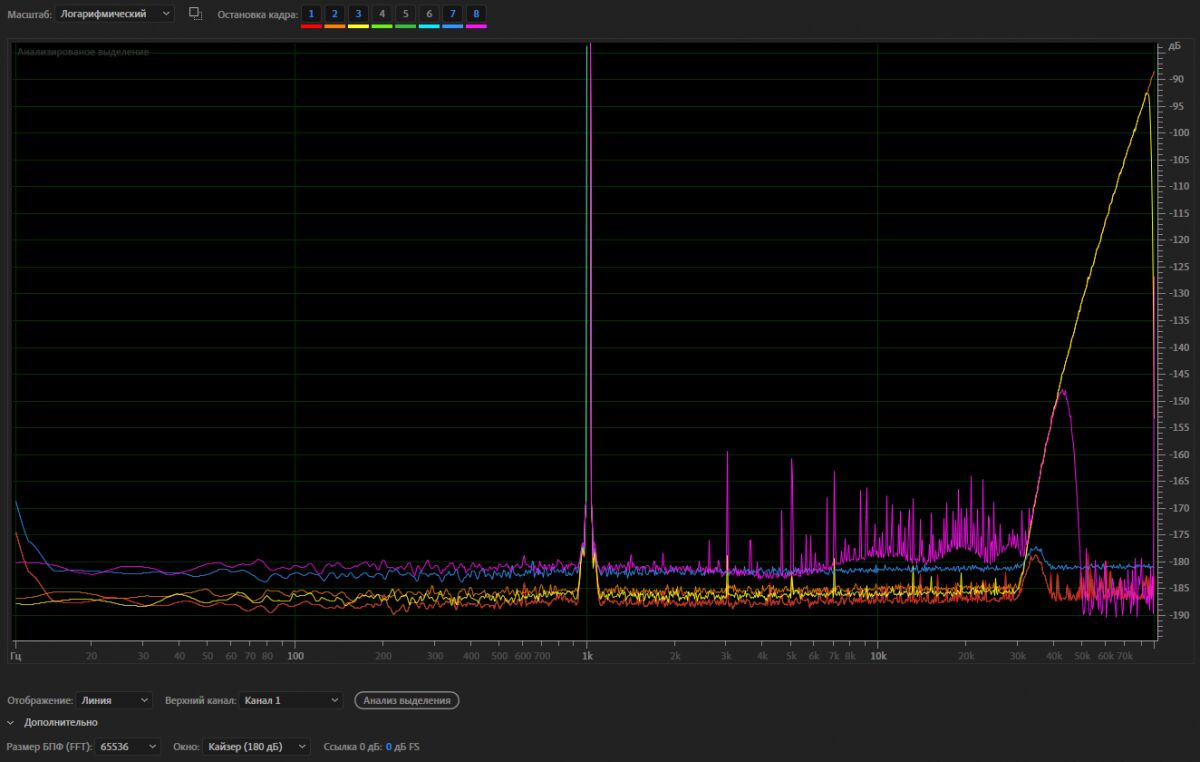Open the FFT size 65536 dropdown

pyautogui.click(x=128, y=747)
